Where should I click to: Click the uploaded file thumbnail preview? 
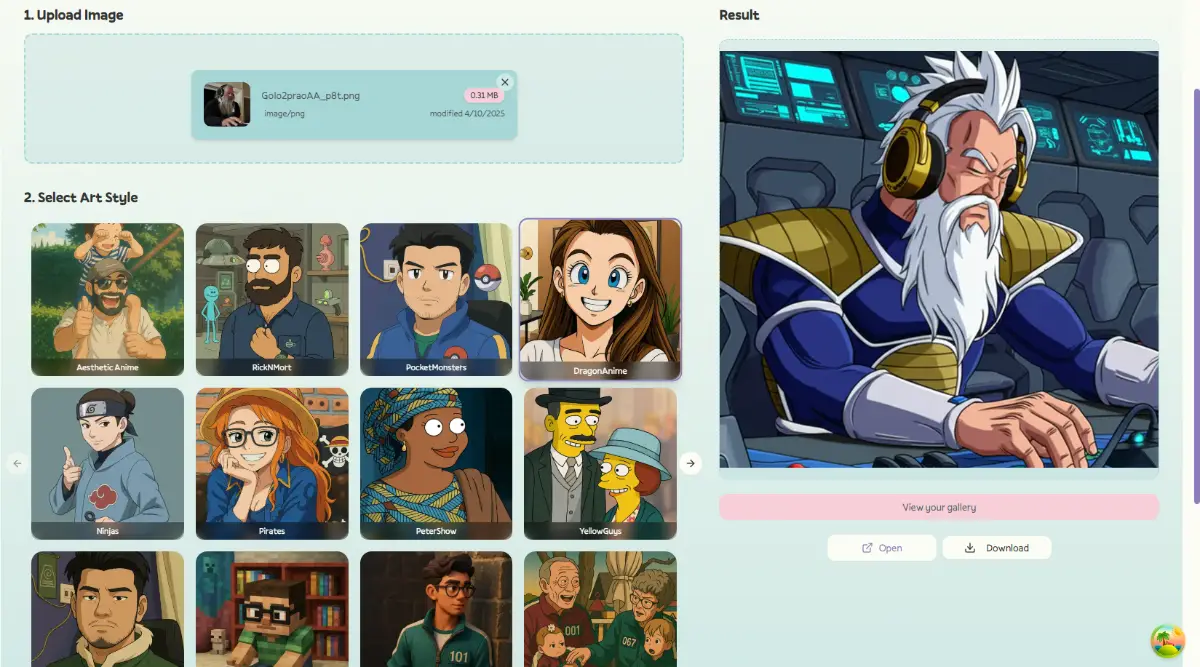227,104
